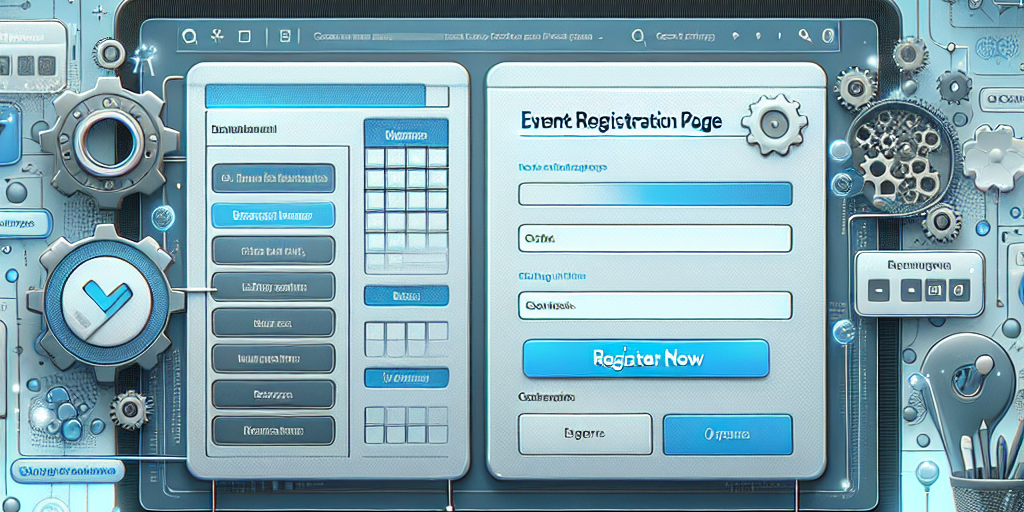Click the search magnifier icon at toolbar left
The width and height of the screenshot is (1024, 512).
[187, 37]
